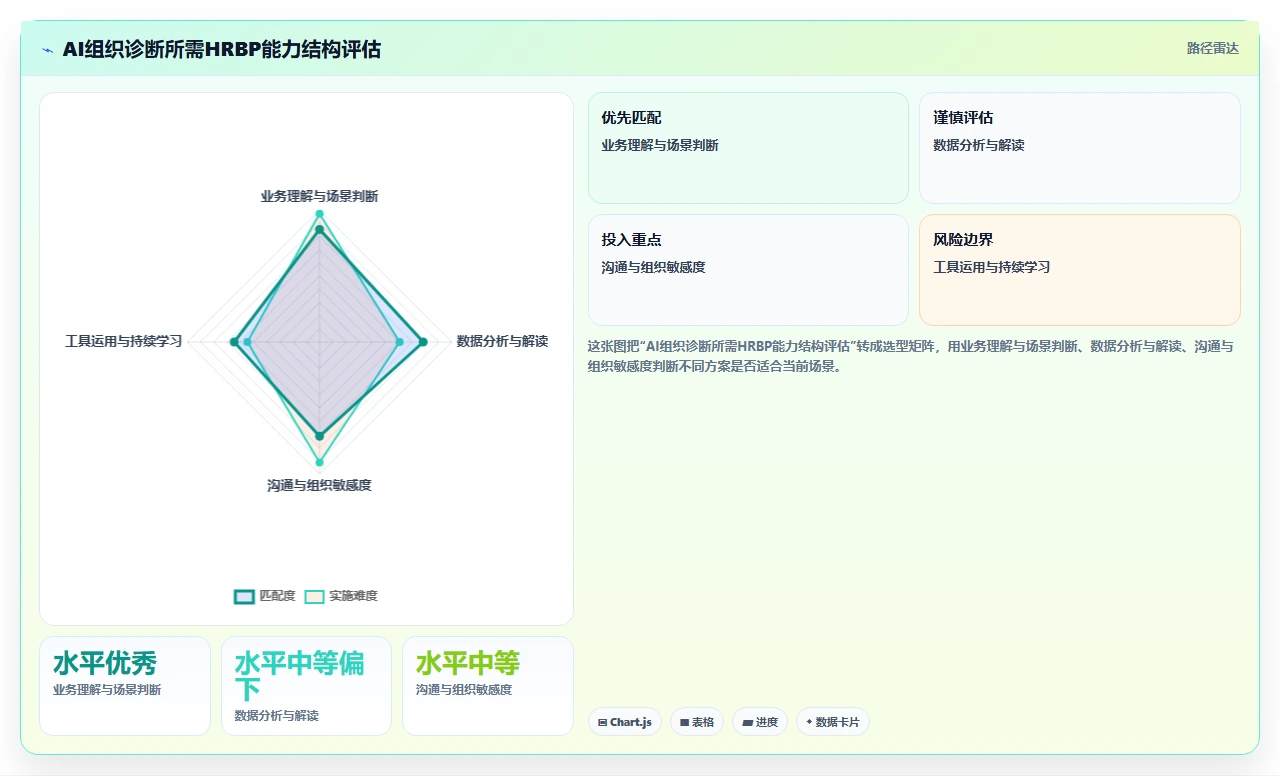Image resolution: width=1280 pixels, height=776 pixels.
Task: Click the title AI组织诊断所需HRBP能力结构评估
Action: (x=222, y=49)
